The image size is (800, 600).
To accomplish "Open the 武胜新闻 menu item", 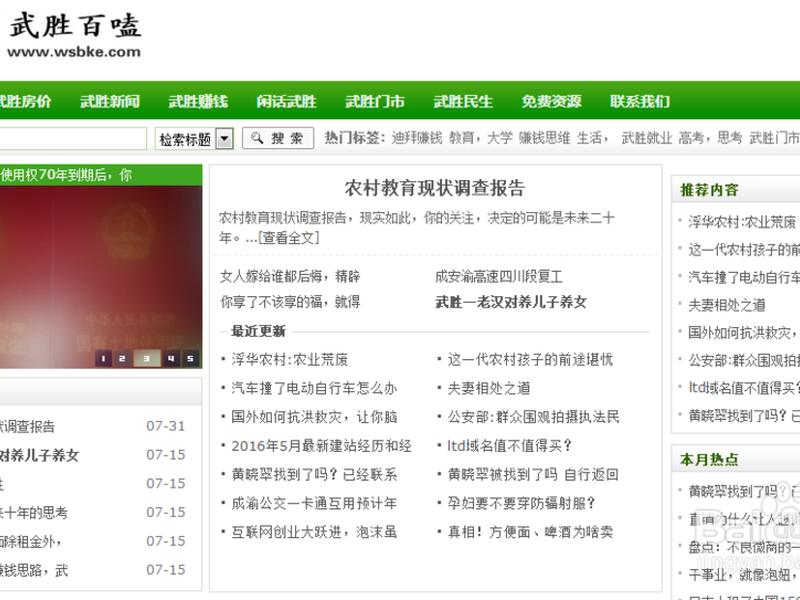I will pyautogui.click(x=110, y=102).
